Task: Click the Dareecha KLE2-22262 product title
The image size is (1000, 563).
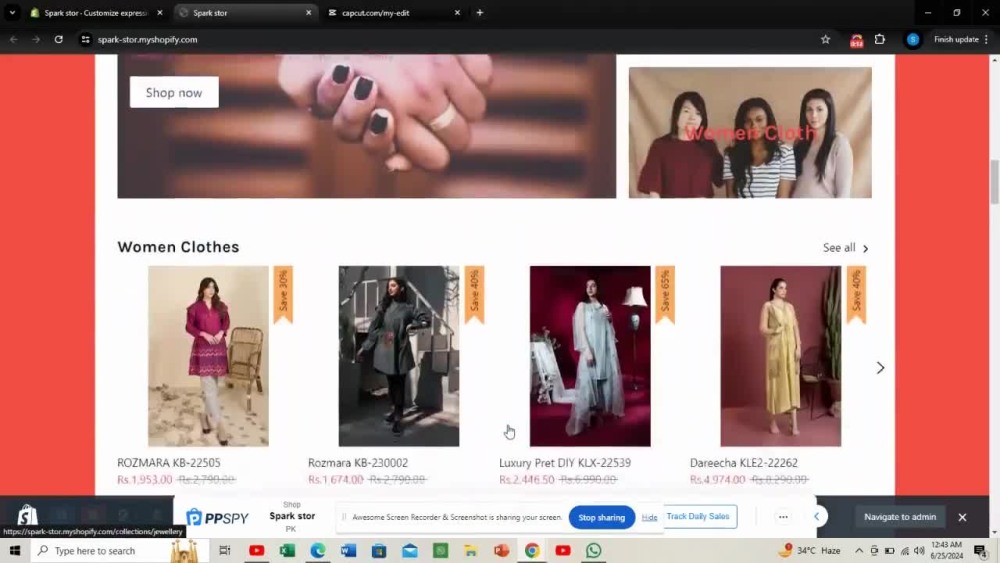Action: click(x=744, y=463)
